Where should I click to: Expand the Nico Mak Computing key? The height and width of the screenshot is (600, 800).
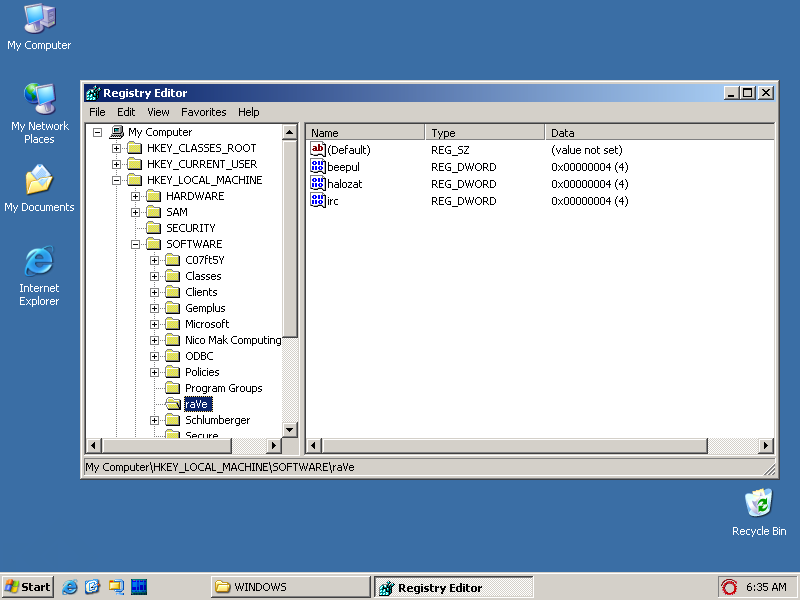[x=154, y=340]
